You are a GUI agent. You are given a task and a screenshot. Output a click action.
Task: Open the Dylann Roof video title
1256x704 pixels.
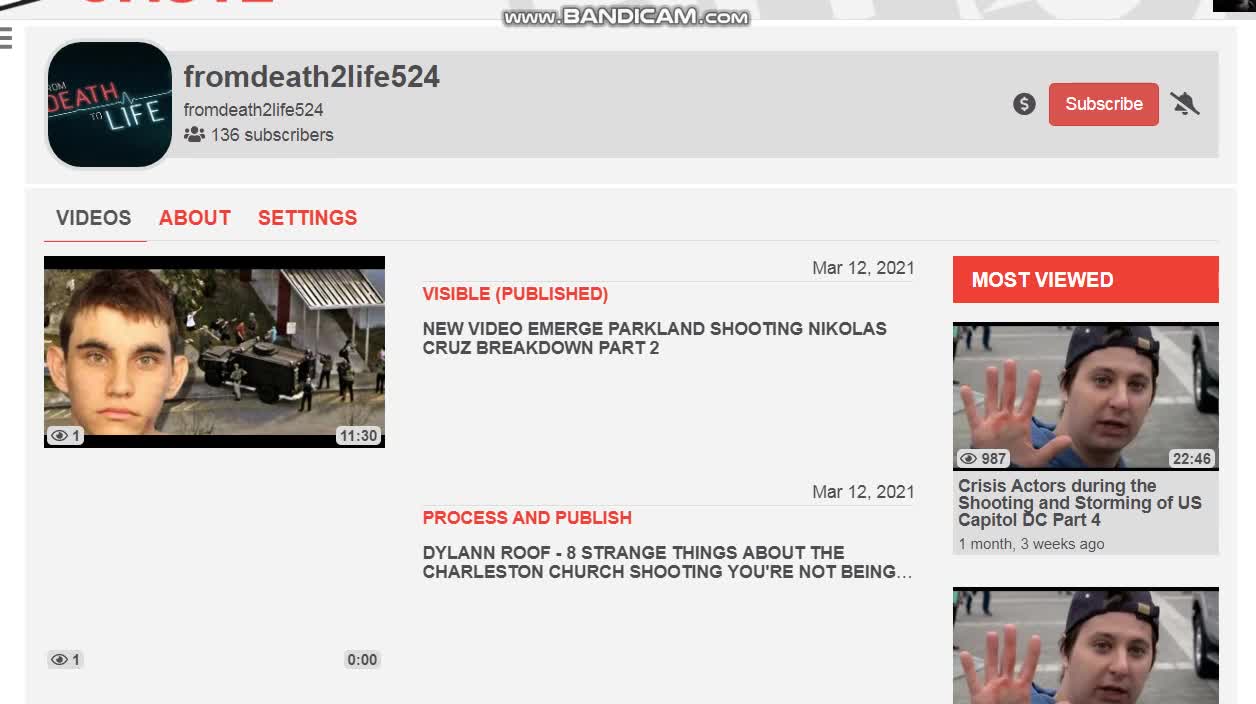tap(667, 562)
